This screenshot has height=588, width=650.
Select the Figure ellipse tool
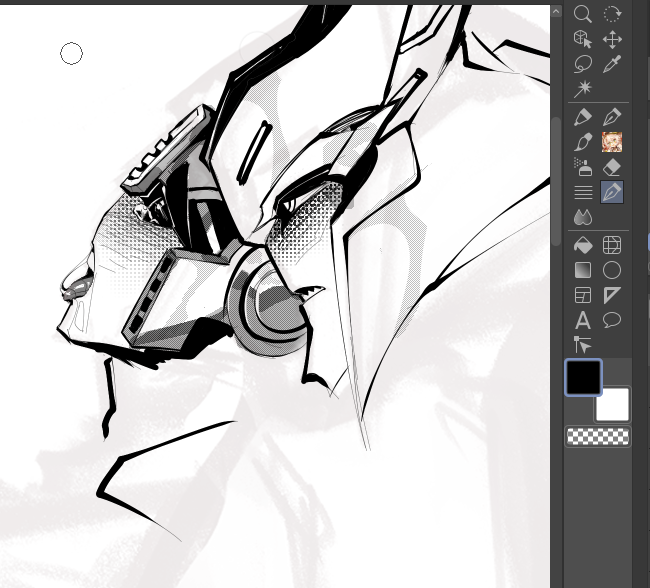pos(612,270)
